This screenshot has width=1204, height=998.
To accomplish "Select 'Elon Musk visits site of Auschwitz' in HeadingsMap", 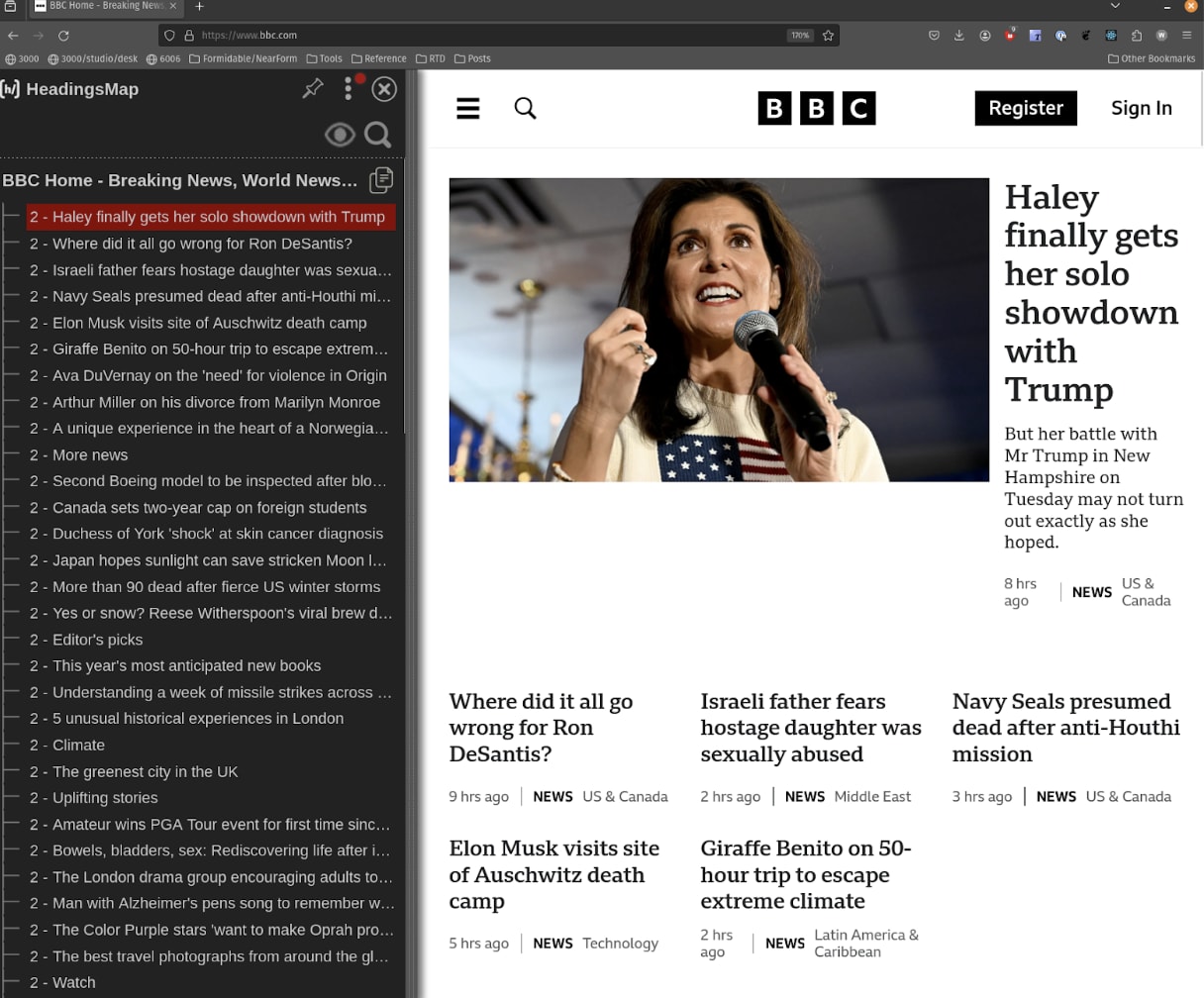I will pyautogui.click(x=198, y=323).
